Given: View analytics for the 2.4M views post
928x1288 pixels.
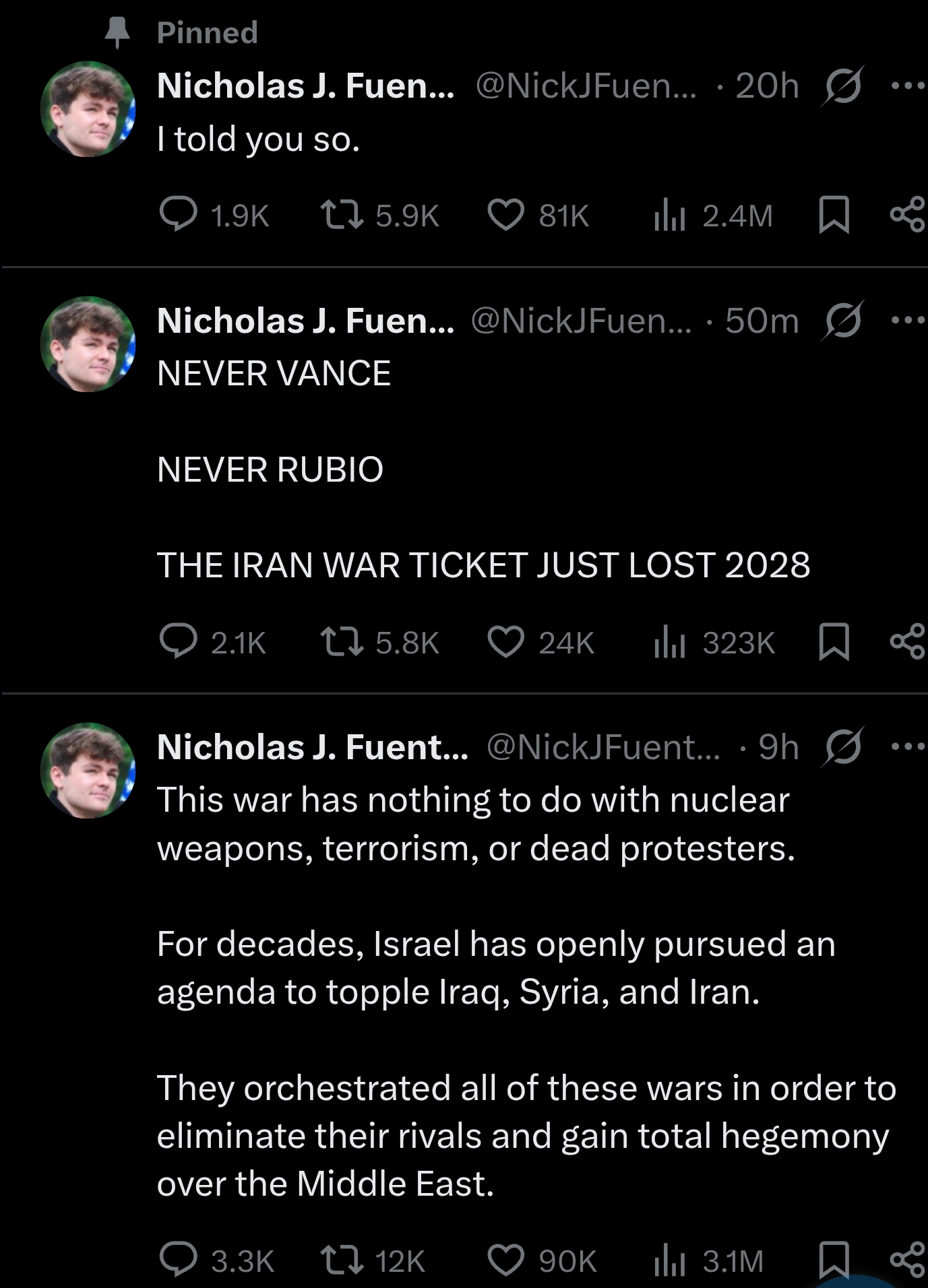Looking at the screenshot, I should pos(670,216).
